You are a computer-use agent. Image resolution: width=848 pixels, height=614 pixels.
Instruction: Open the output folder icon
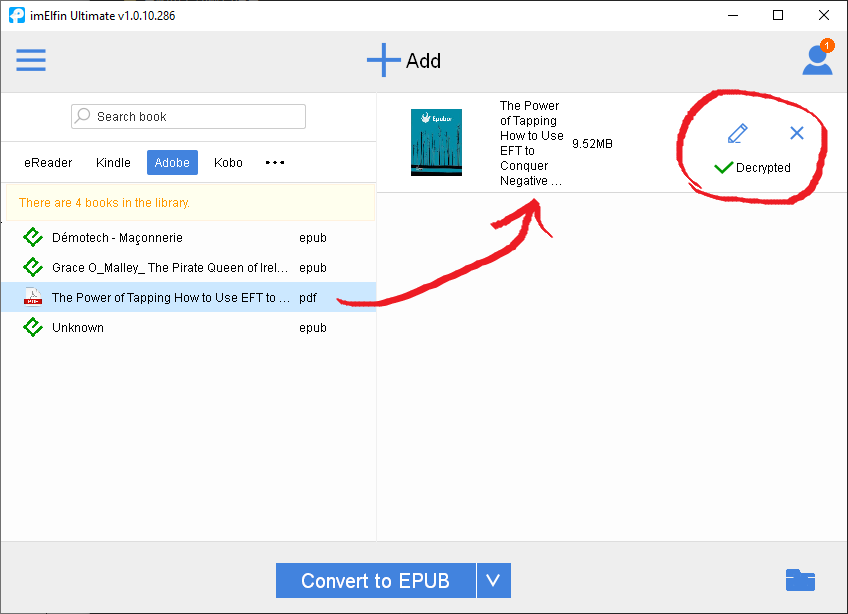pos(800,580)
